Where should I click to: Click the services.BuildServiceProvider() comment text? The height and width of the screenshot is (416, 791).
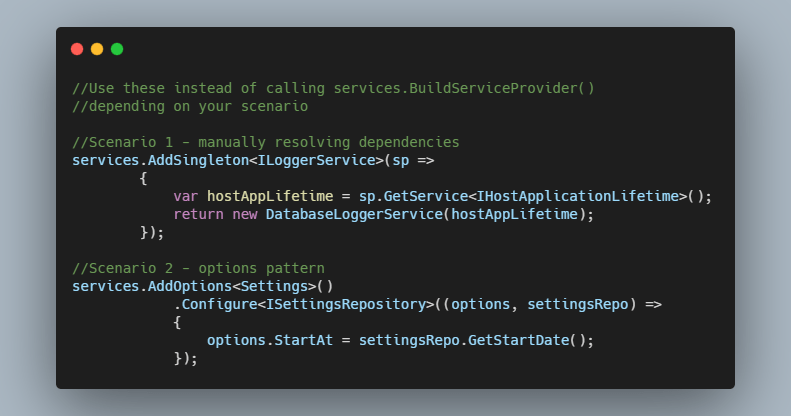click(x=464, y=88)
